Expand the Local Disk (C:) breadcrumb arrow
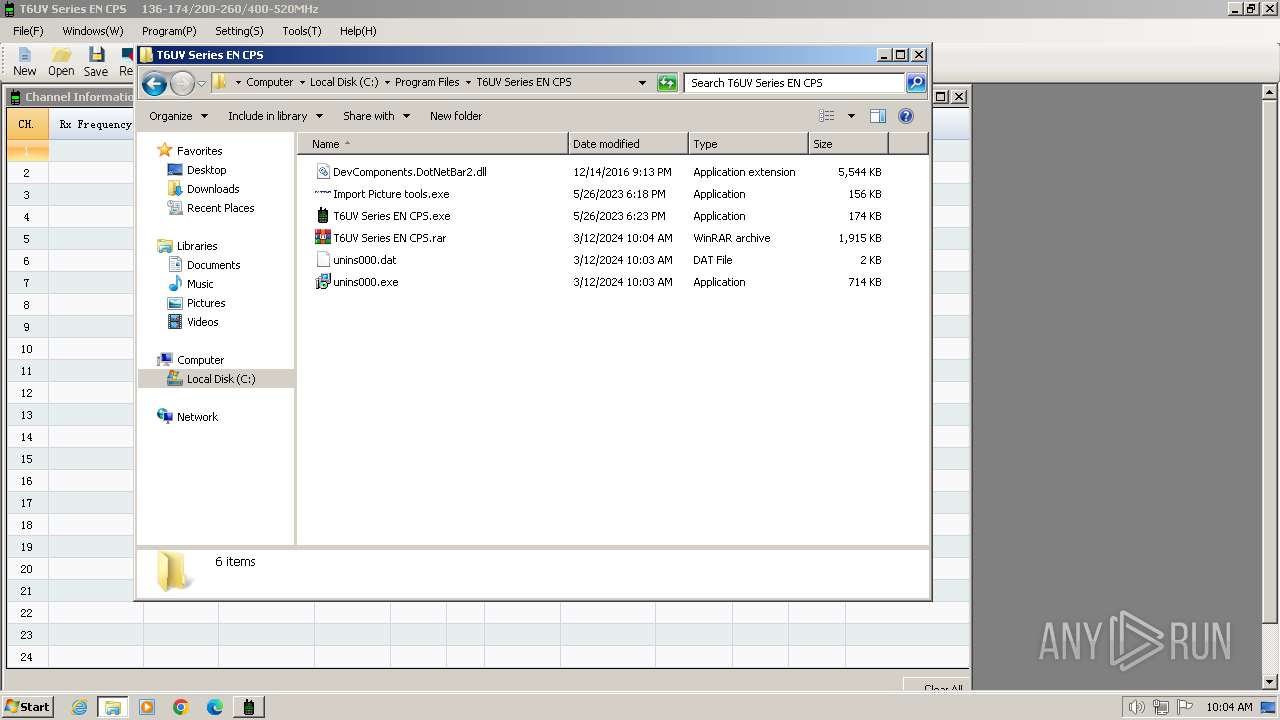Screen dimensions: 1280x720 click(387, 83)
